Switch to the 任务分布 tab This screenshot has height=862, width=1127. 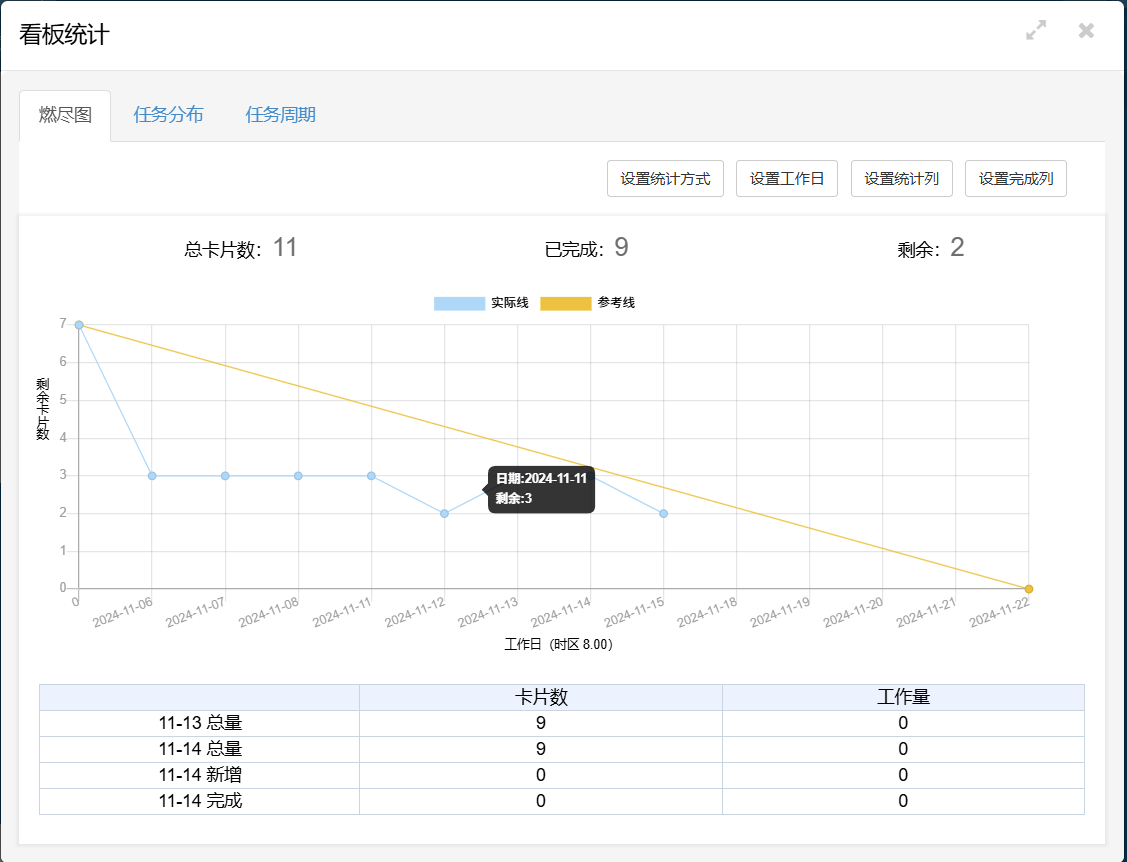point(168,115)
